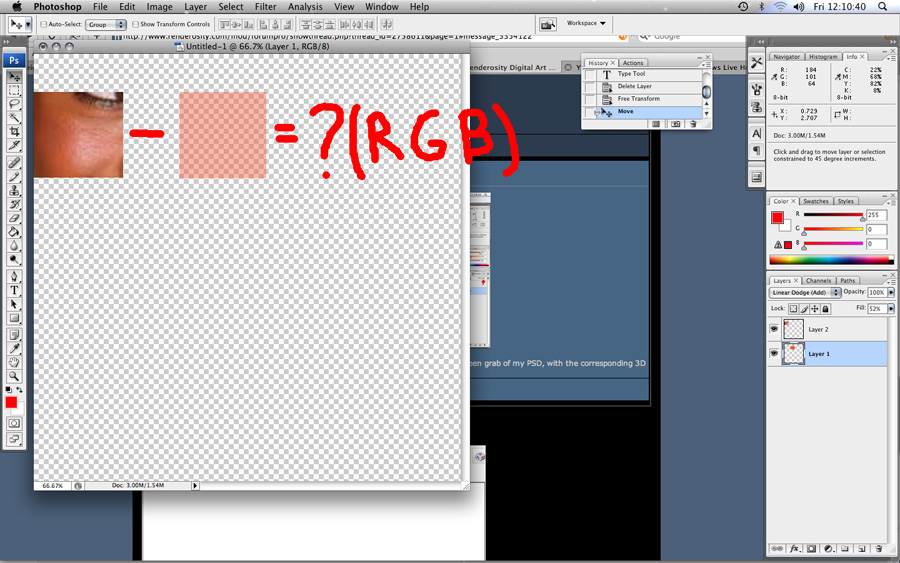Enable Show Transform Controls checkbox
This screenshot has height=563, width=900.
[135, 24]
